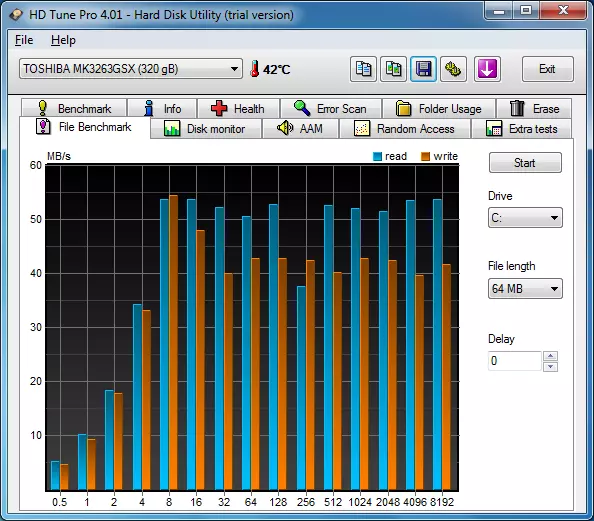Click the Exit button
Viewport: 594px width, 521px height.
pyautogui.click(x=547, y=69)
